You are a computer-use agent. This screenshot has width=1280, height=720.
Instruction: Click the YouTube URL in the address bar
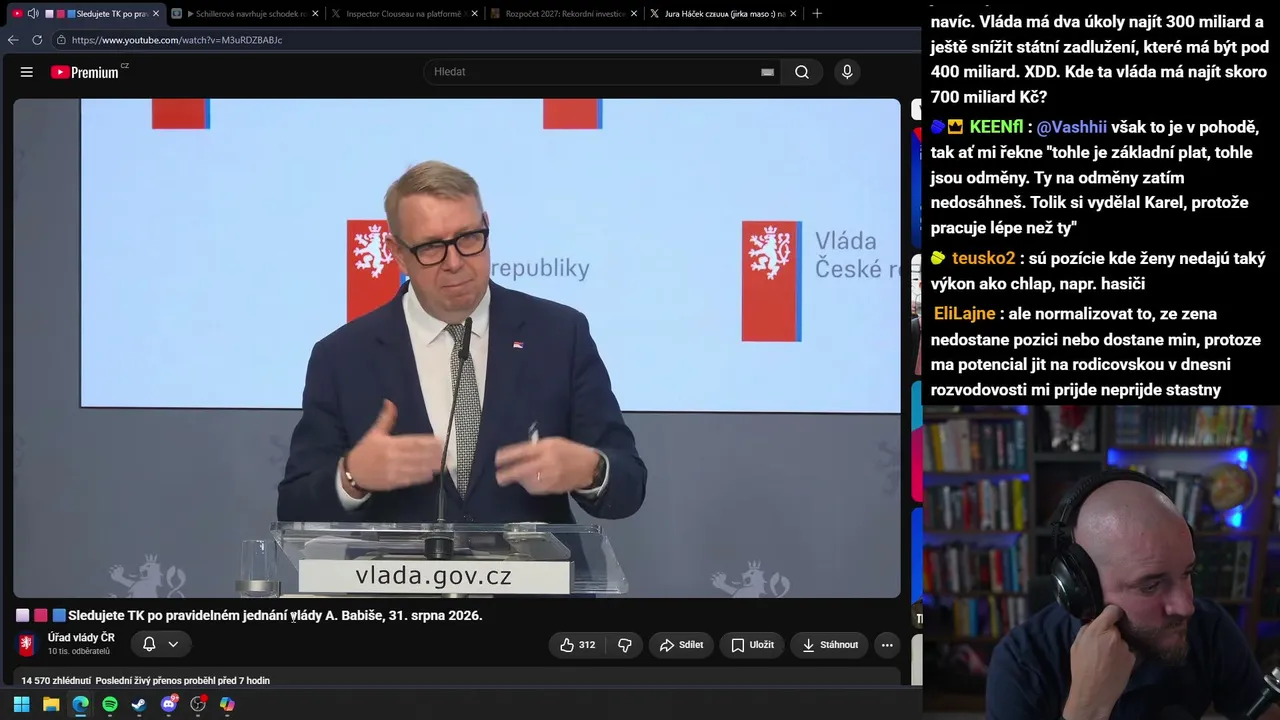(x=177, y=40)
